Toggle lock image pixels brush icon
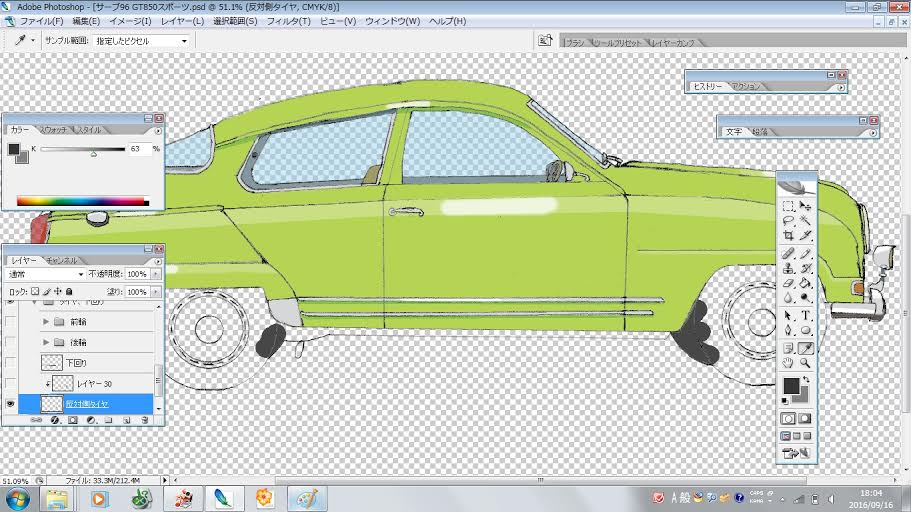 (x=46, y=292)
